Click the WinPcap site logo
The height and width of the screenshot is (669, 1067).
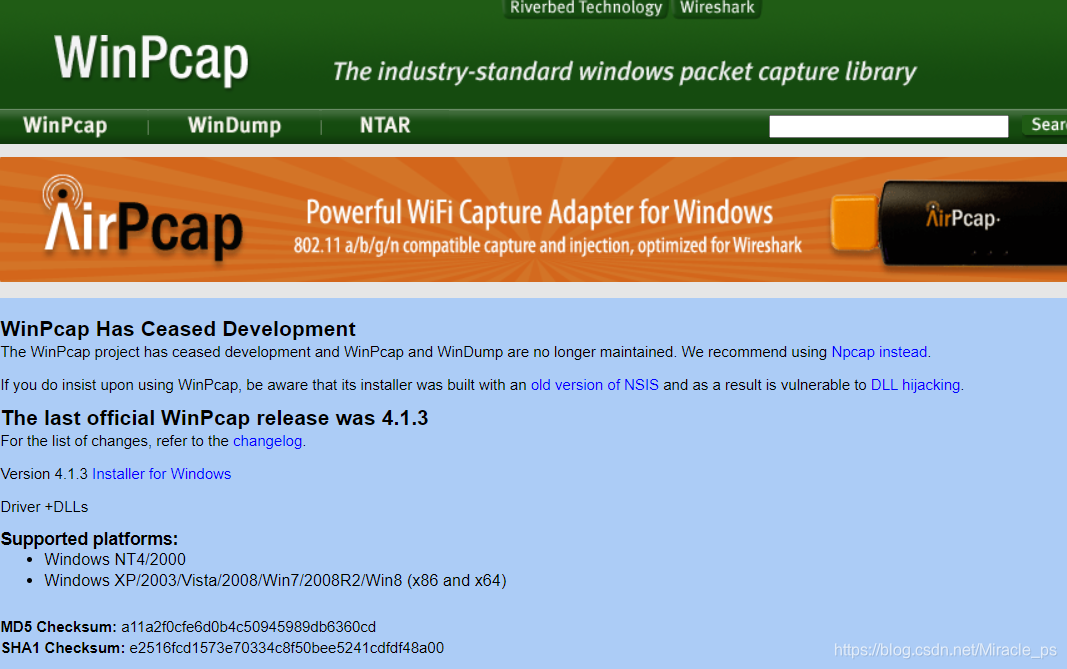[151, 60]
